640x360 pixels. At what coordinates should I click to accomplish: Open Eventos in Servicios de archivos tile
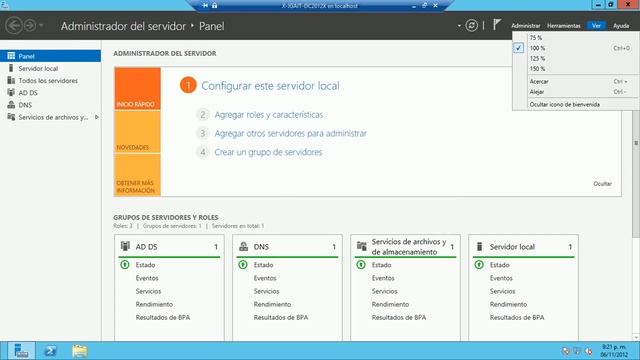383,278
